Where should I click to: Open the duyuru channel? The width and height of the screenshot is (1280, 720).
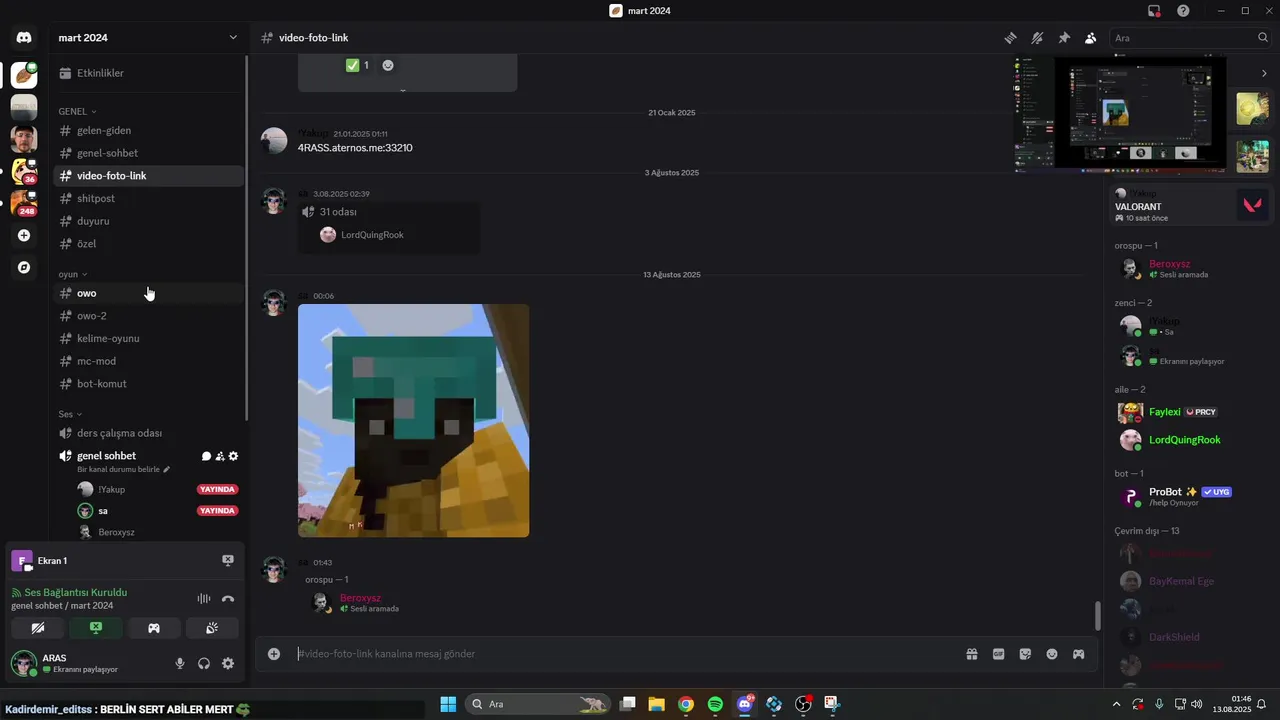[x=148, y=221]
